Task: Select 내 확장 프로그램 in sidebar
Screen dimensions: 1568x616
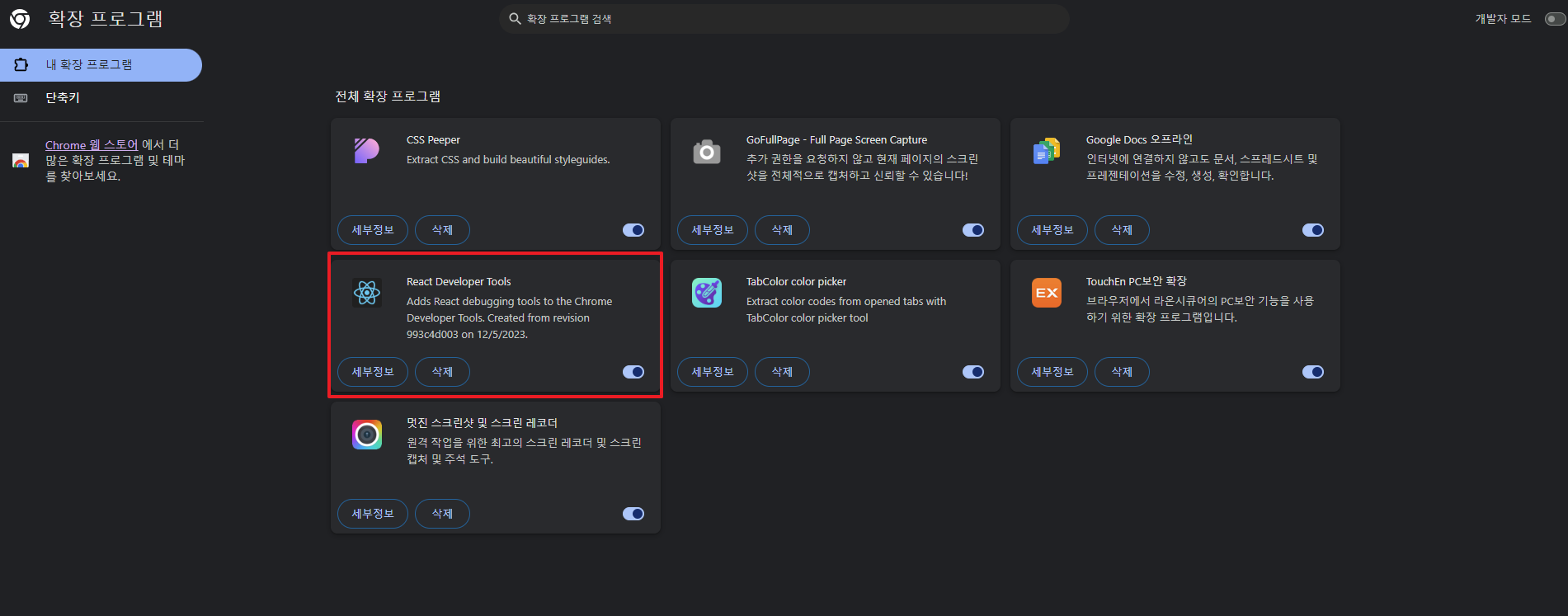Action: coord(101,64)
